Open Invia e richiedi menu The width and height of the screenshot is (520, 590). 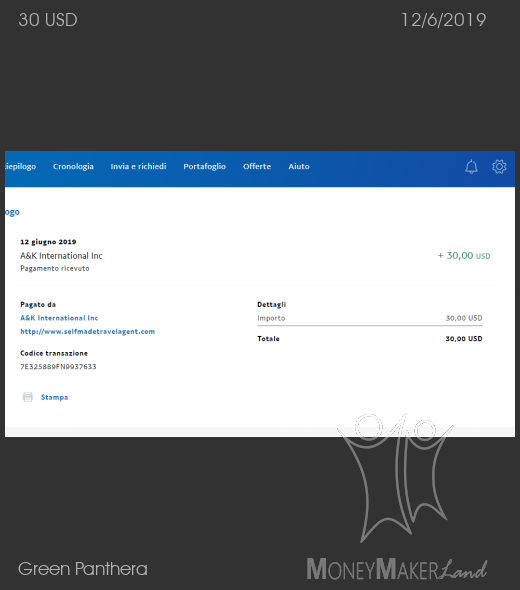click(138, 166)
